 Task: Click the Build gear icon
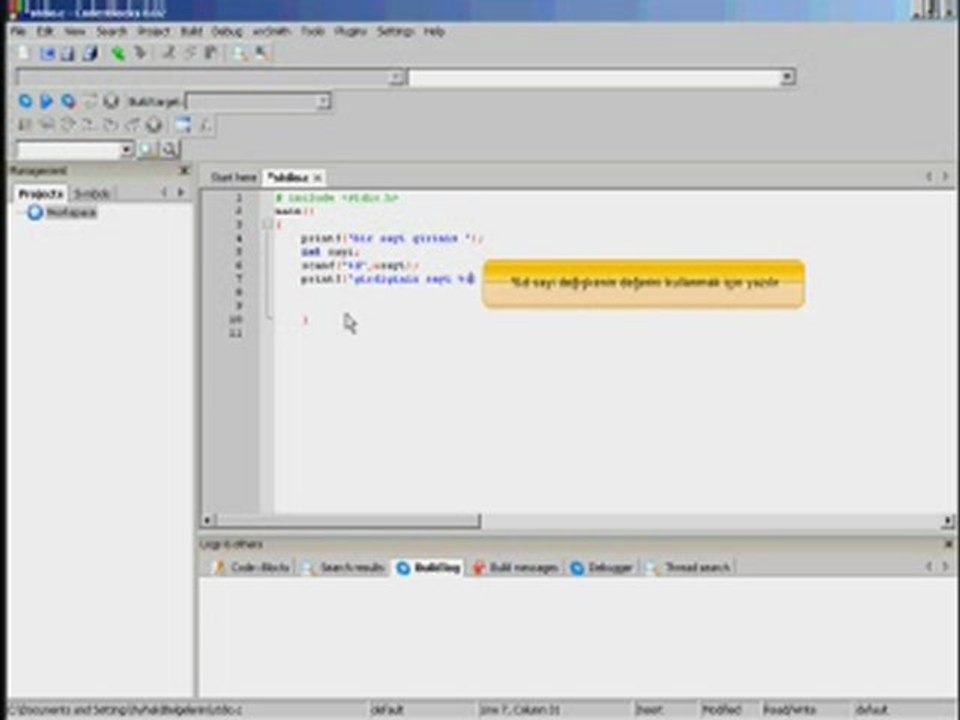point(25,101)
